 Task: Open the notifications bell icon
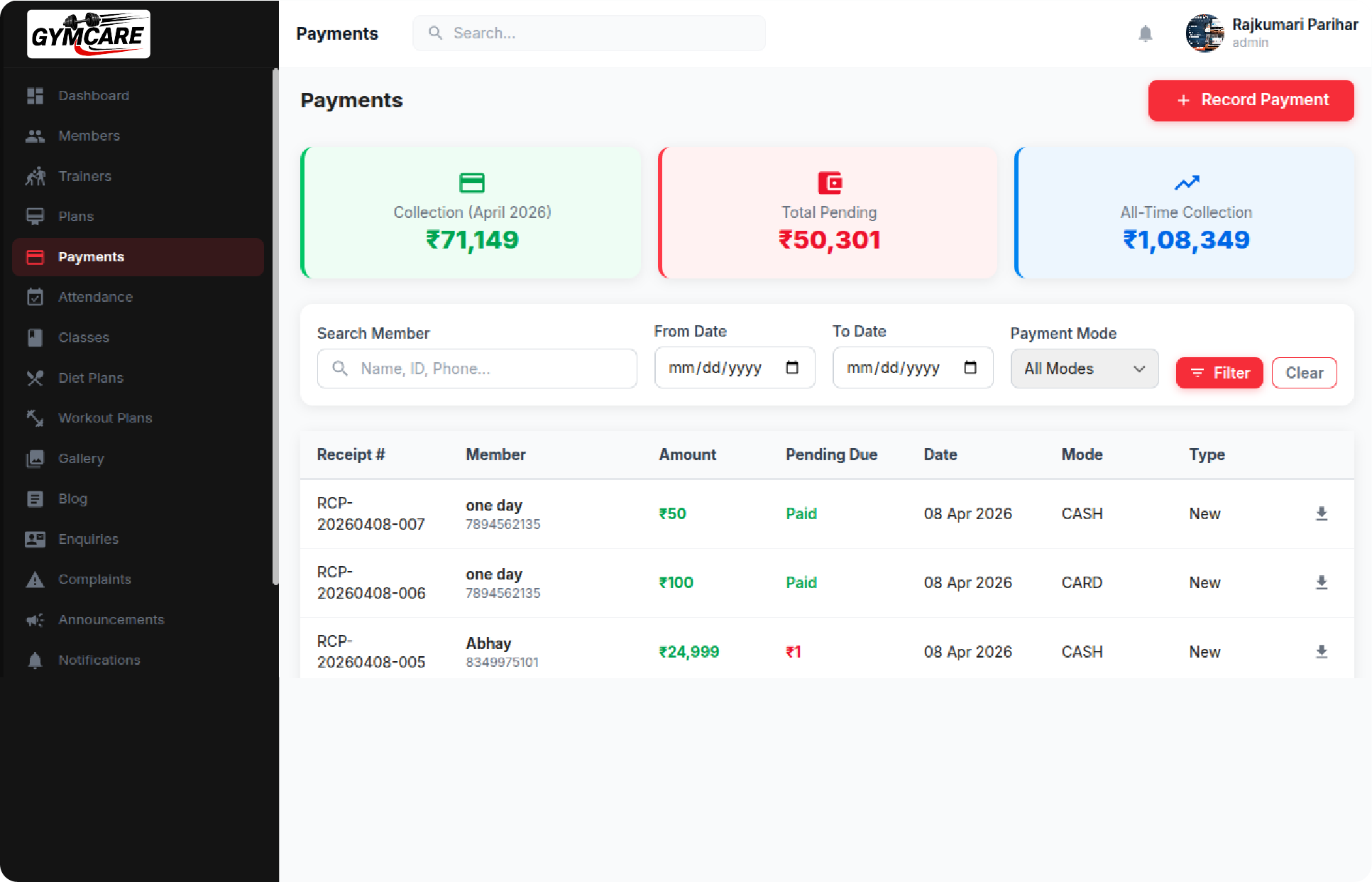pos(1146,33)
